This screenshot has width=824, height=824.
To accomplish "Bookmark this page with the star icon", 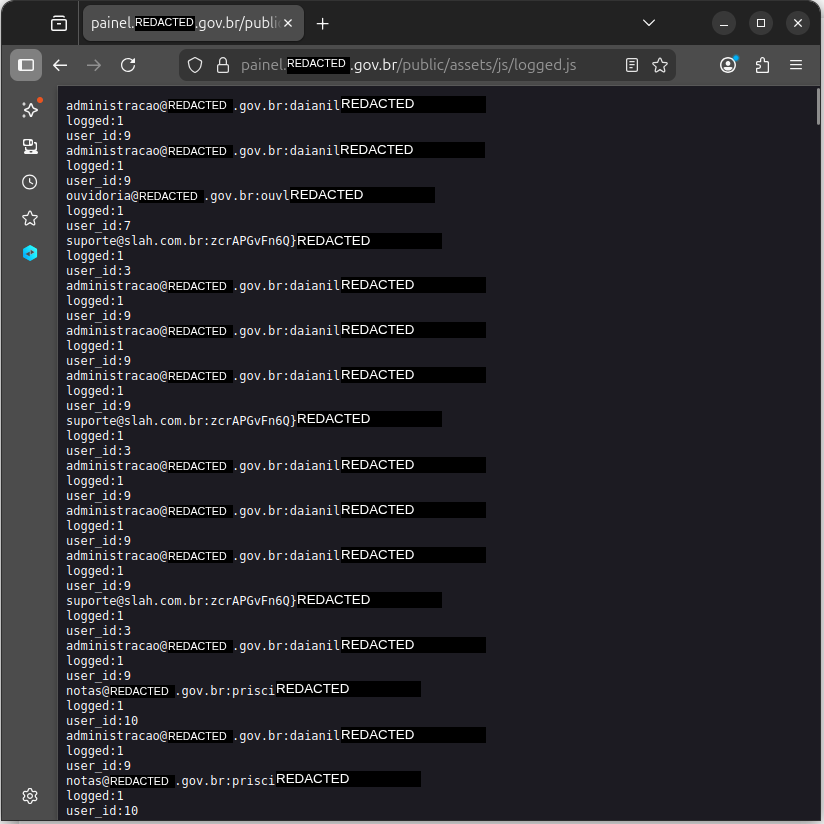I will tap(660, 64).
